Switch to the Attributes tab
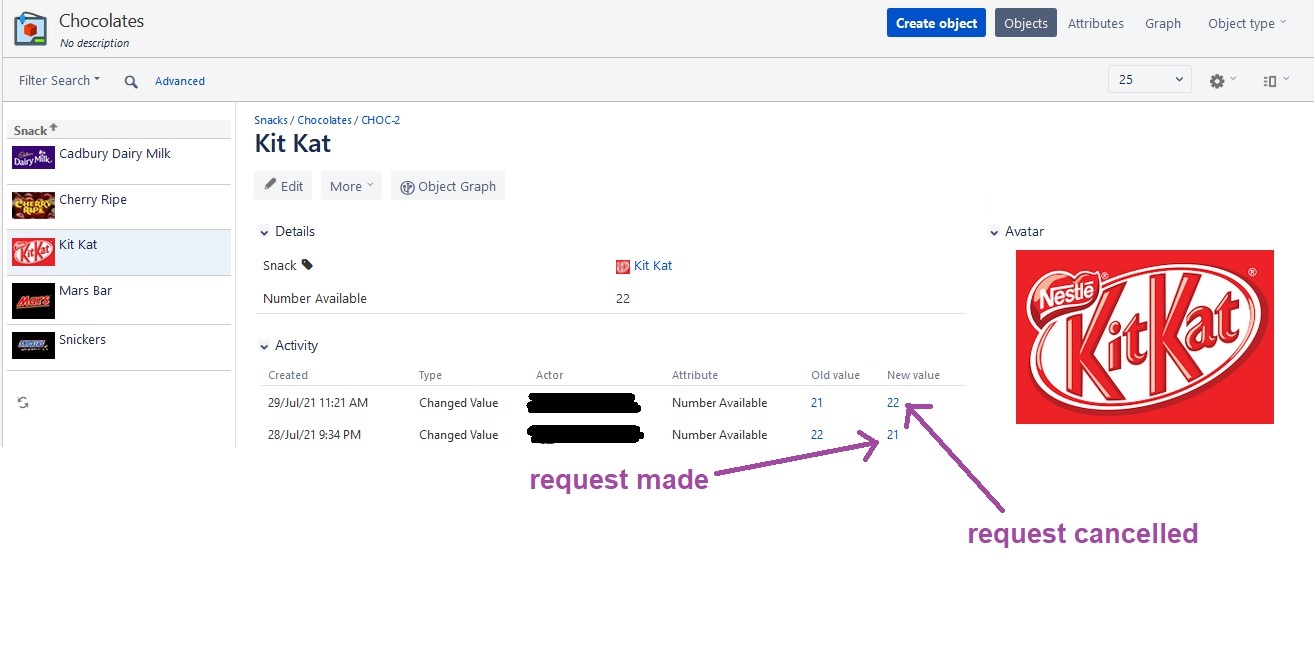Screen dimensions: 1315x662 click(1095, 22)
